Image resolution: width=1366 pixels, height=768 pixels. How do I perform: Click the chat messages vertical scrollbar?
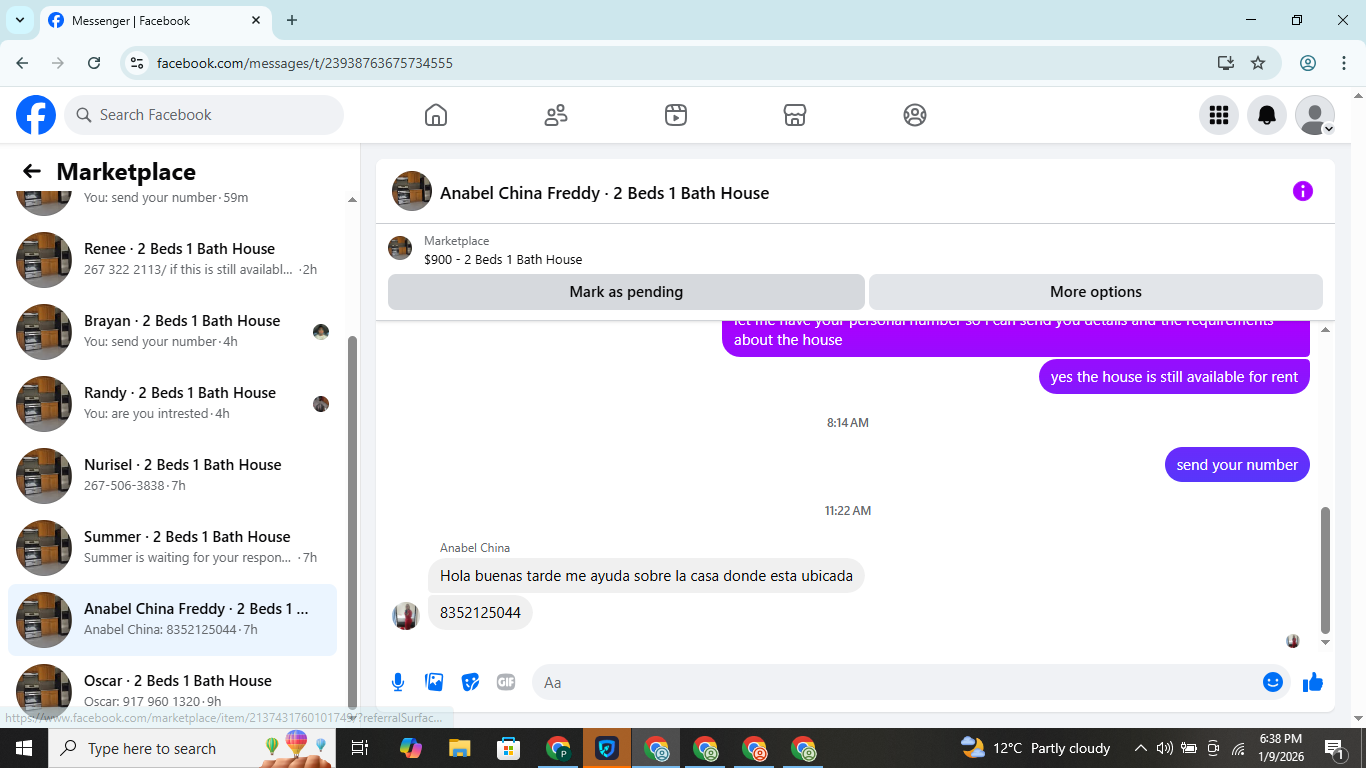click(1326, 570)
